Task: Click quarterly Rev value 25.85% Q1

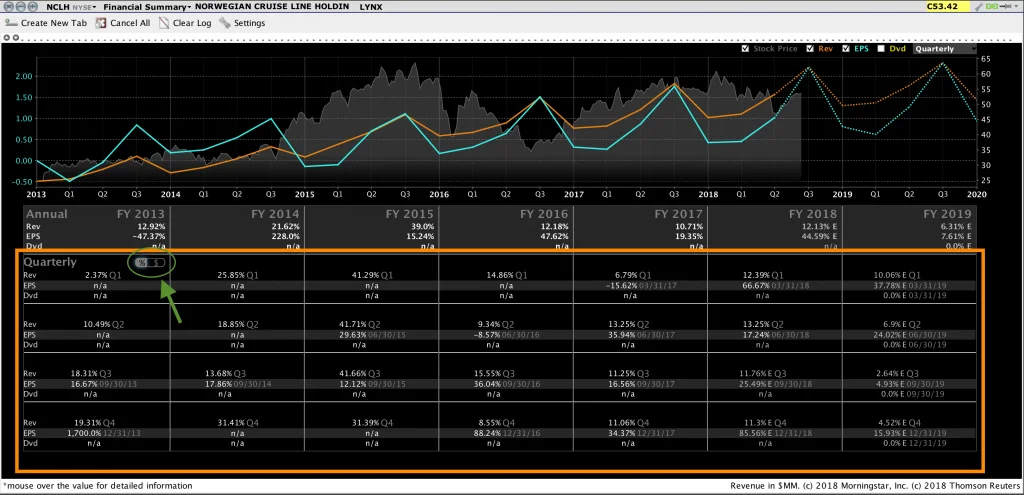Action: pyautogui.click(x=238, y=276)
